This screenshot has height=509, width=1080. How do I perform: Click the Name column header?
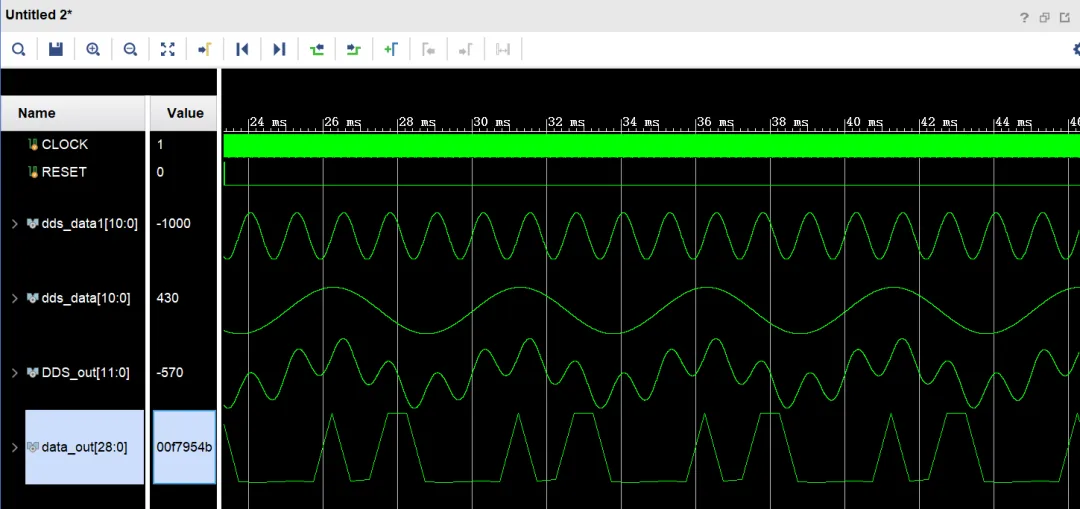pyautogui.click(x=37, y=113)
